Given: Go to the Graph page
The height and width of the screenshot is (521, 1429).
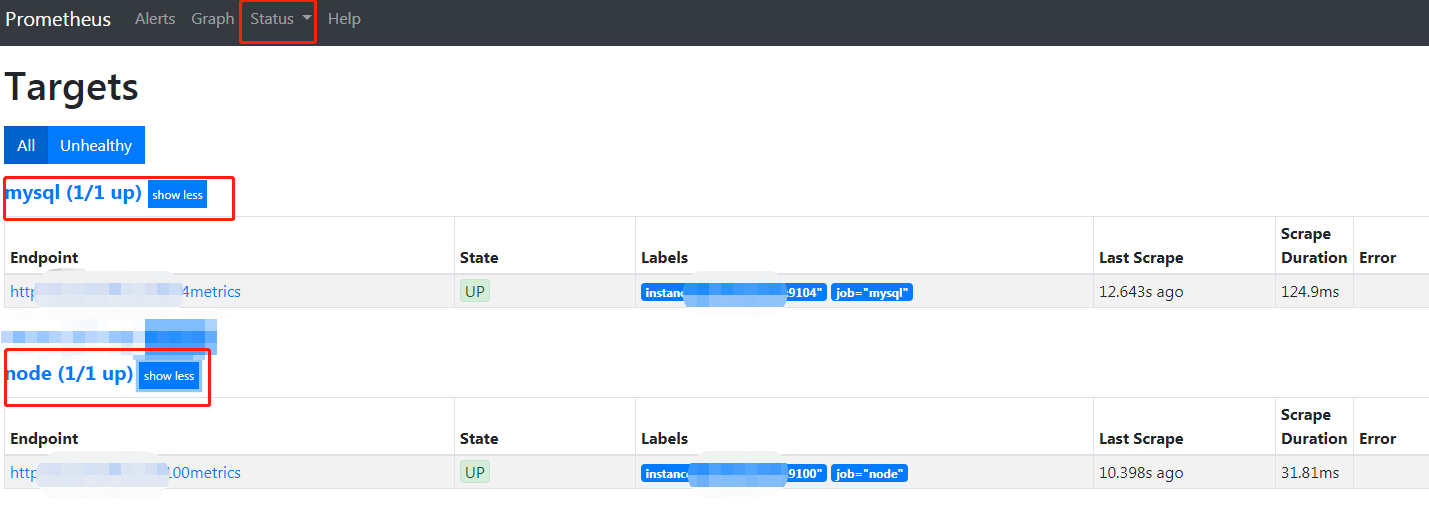Looking at the screenshot, I should [213, 19].
